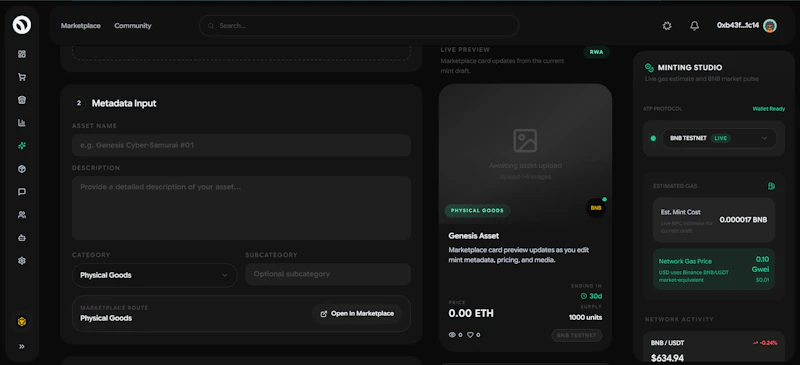Click the BNB badge on the preview card
The width and height of the screenshot is (800, 365).
596,208
